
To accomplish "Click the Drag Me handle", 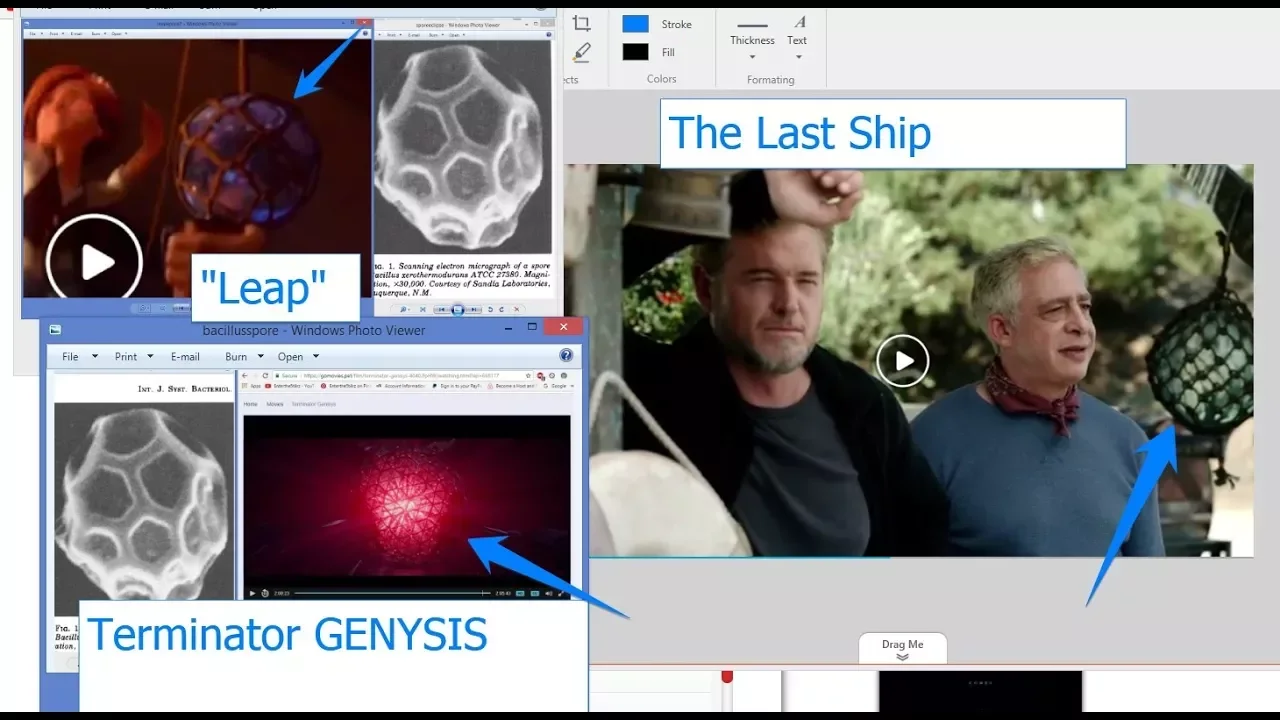I will 902,648.
